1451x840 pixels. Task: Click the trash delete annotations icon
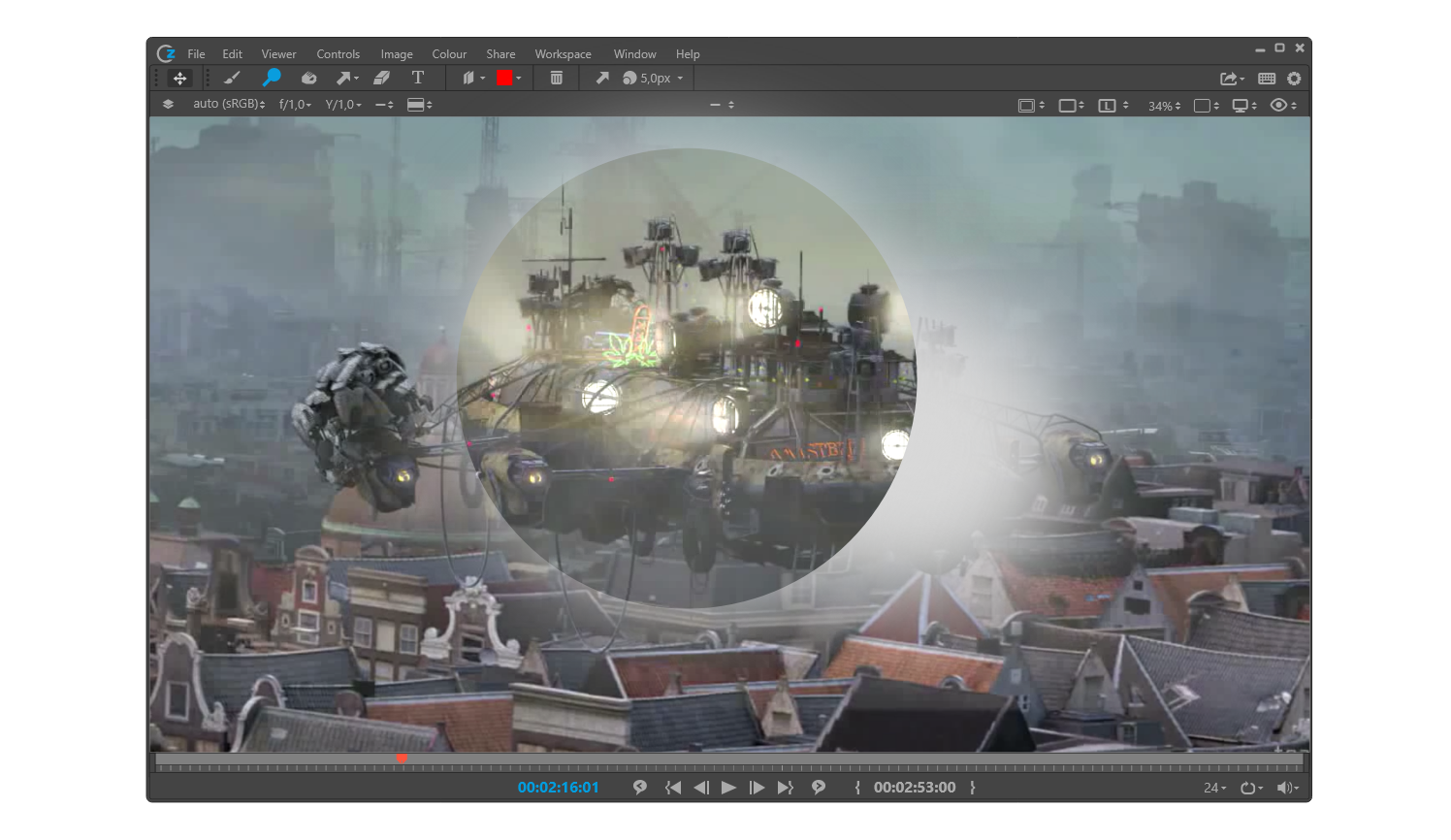557,78
